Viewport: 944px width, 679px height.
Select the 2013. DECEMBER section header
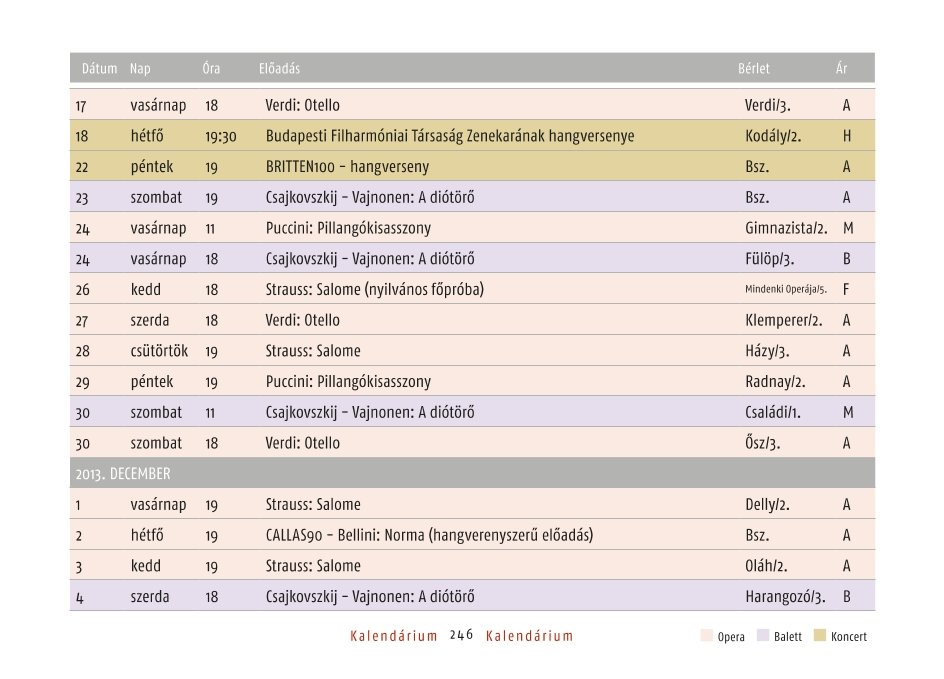(472, 473)
